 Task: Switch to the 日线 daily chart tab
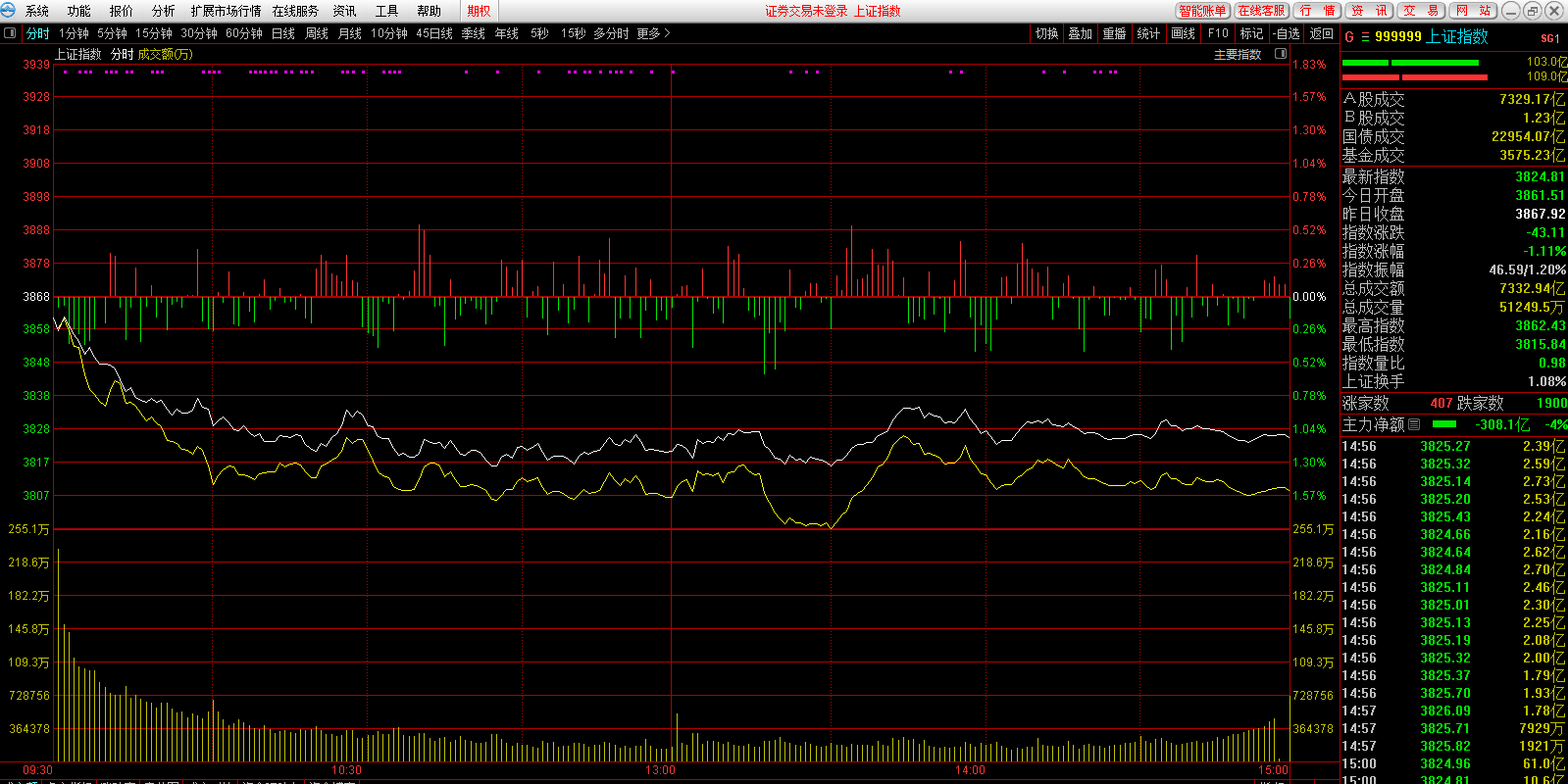[x=282, y=33]
